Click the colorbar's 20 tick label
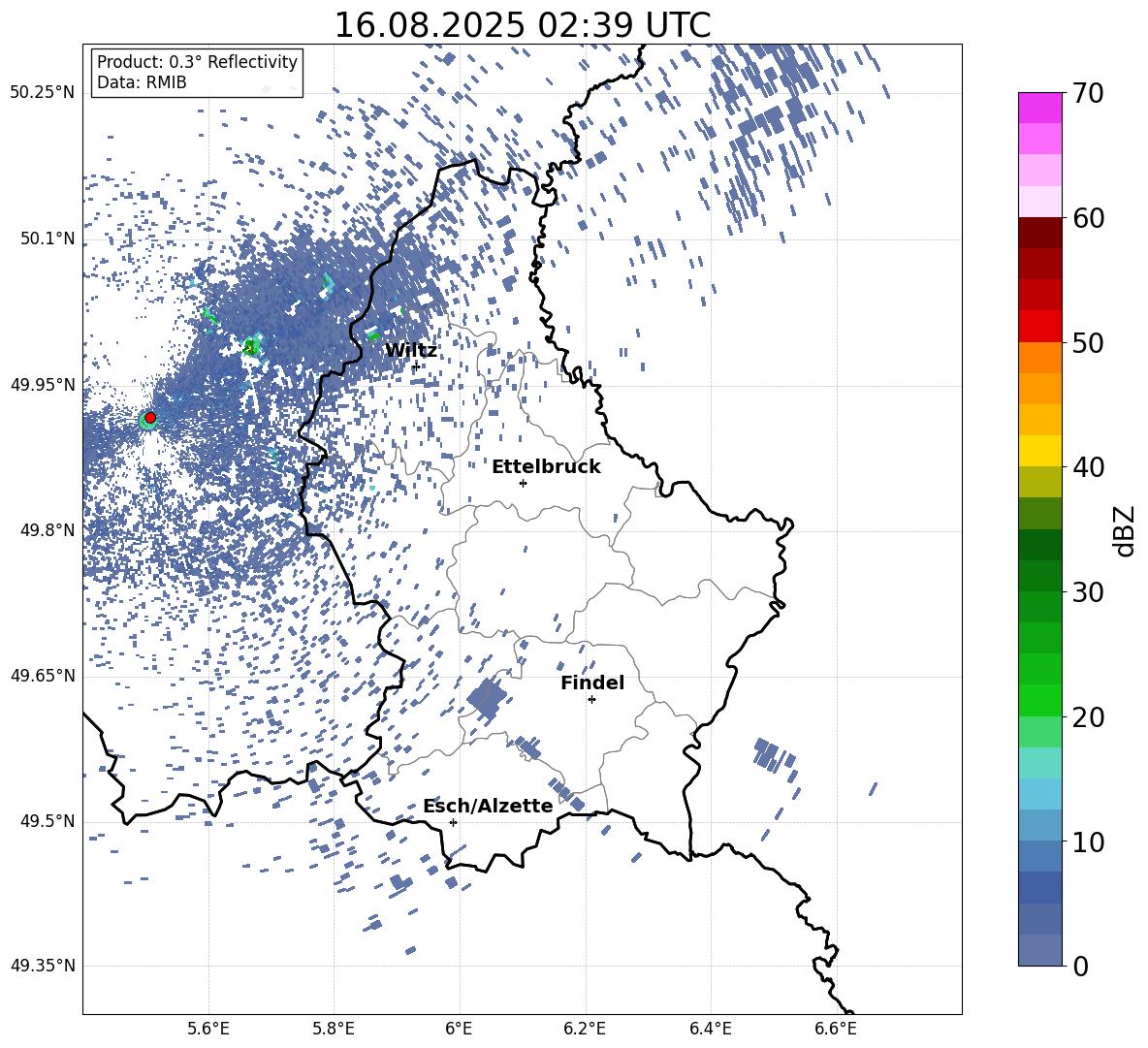The width and height of the screenshot is (1148, 1048). pos(1088,717)
